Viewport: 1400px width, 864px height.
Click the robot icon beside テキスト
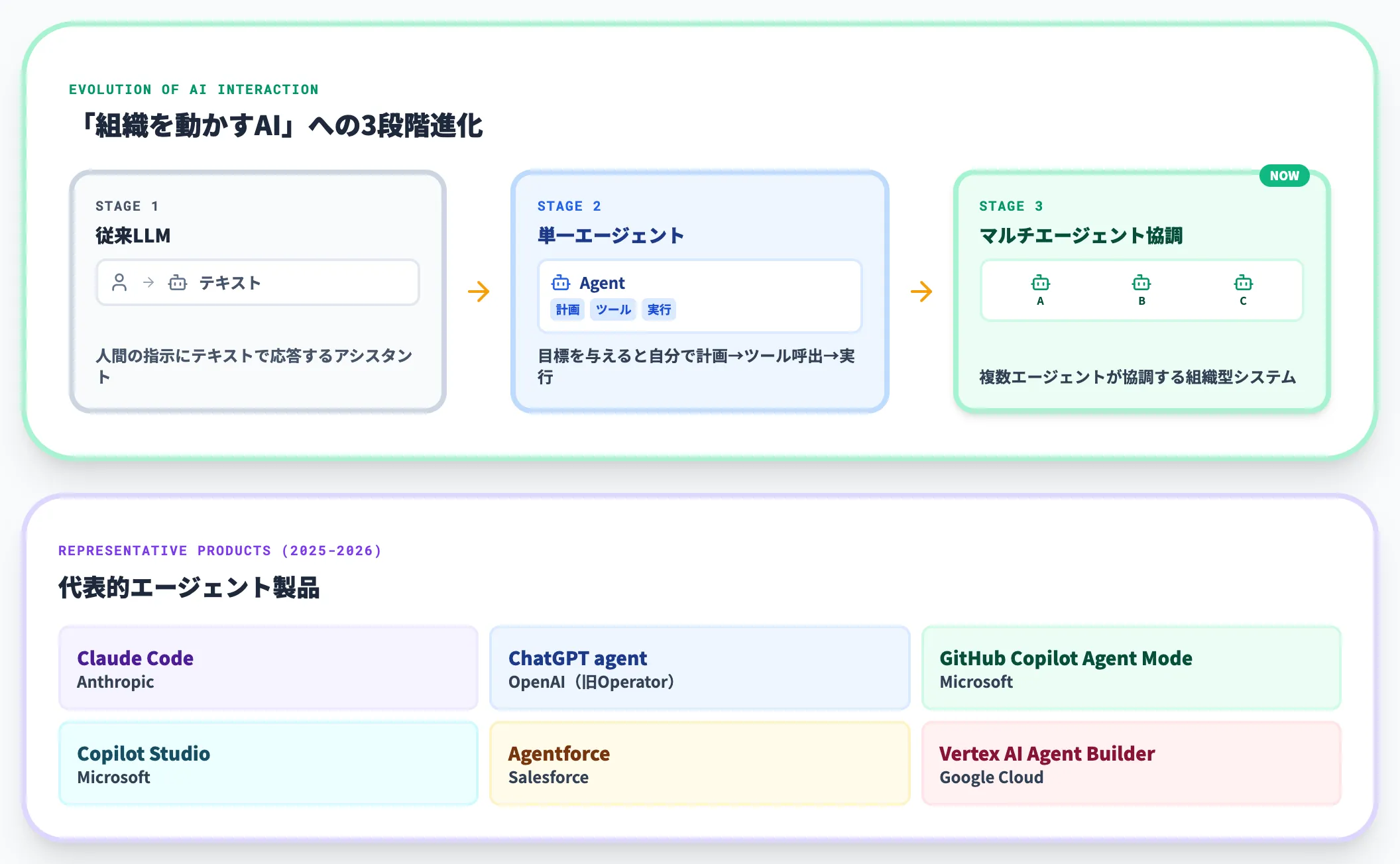pyautogui.click(x=178, y=283)
